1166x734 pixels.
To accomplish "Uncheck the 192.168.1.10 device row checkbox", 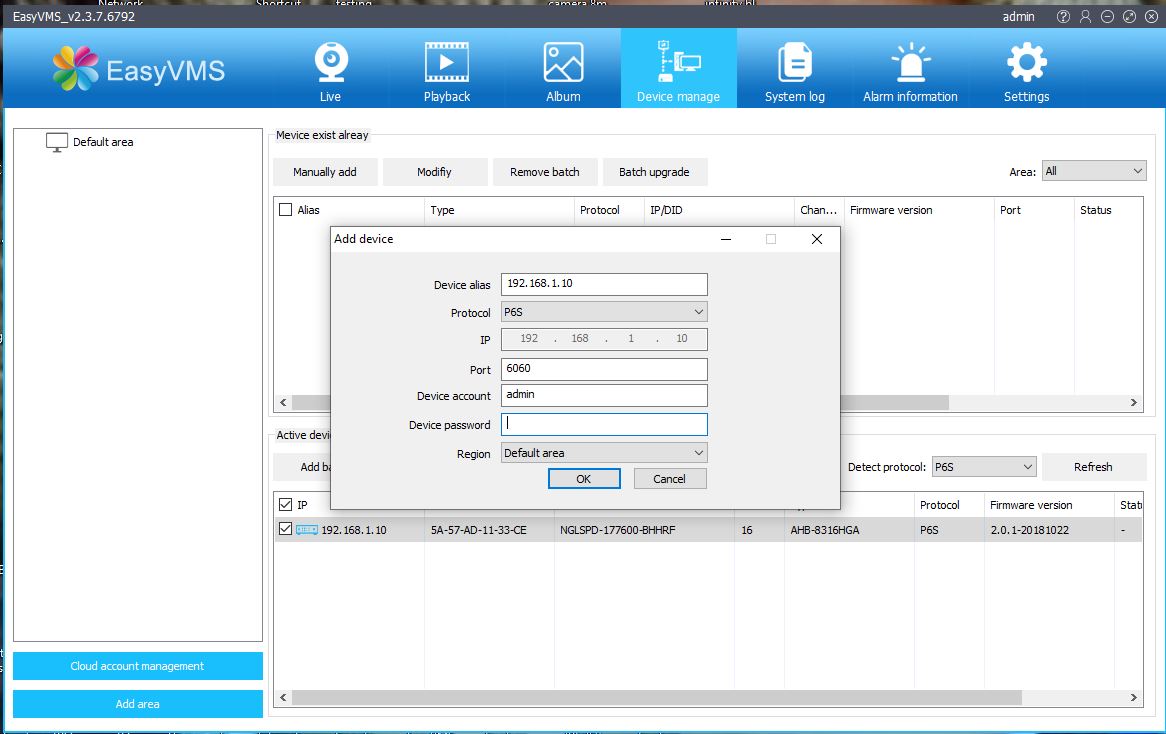I will pos(286,529).
